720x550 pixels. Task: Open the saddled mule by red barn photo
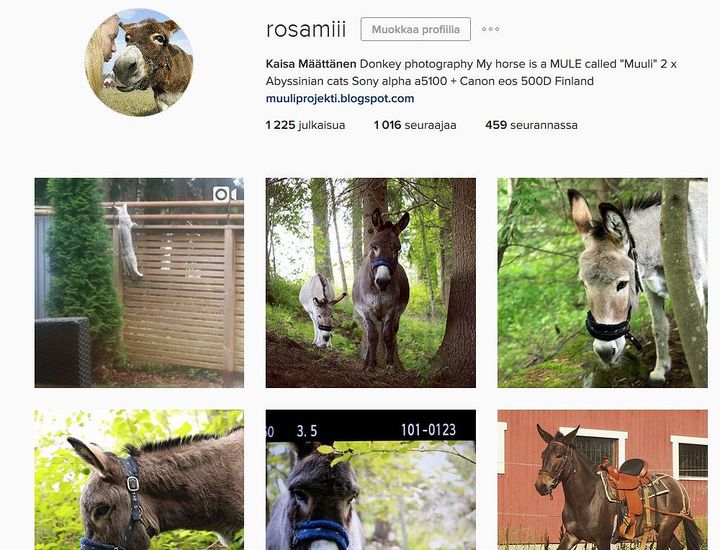pos(602,480)
